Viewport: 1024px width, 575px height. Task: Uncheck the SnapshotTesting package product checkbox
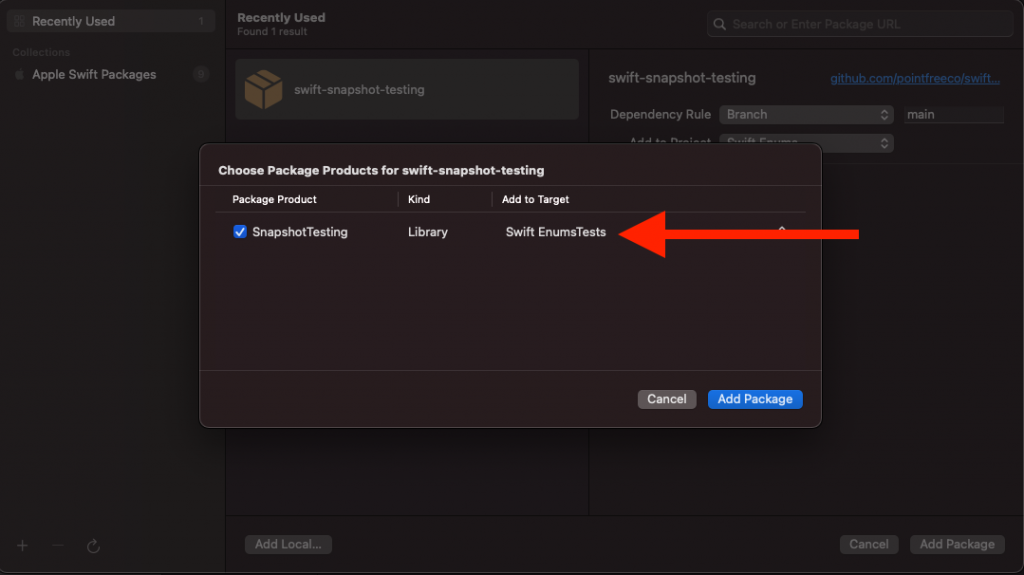(x=240, y=232)
